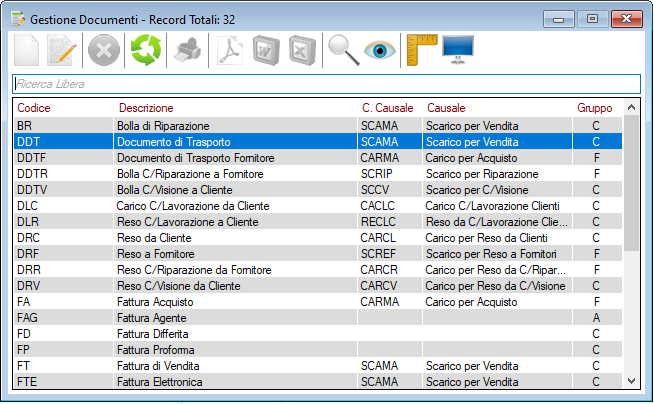Viewport: 654px width, 404px height.
Task: Select the Bolla di Riparazione row
Action: coord(162,126)
